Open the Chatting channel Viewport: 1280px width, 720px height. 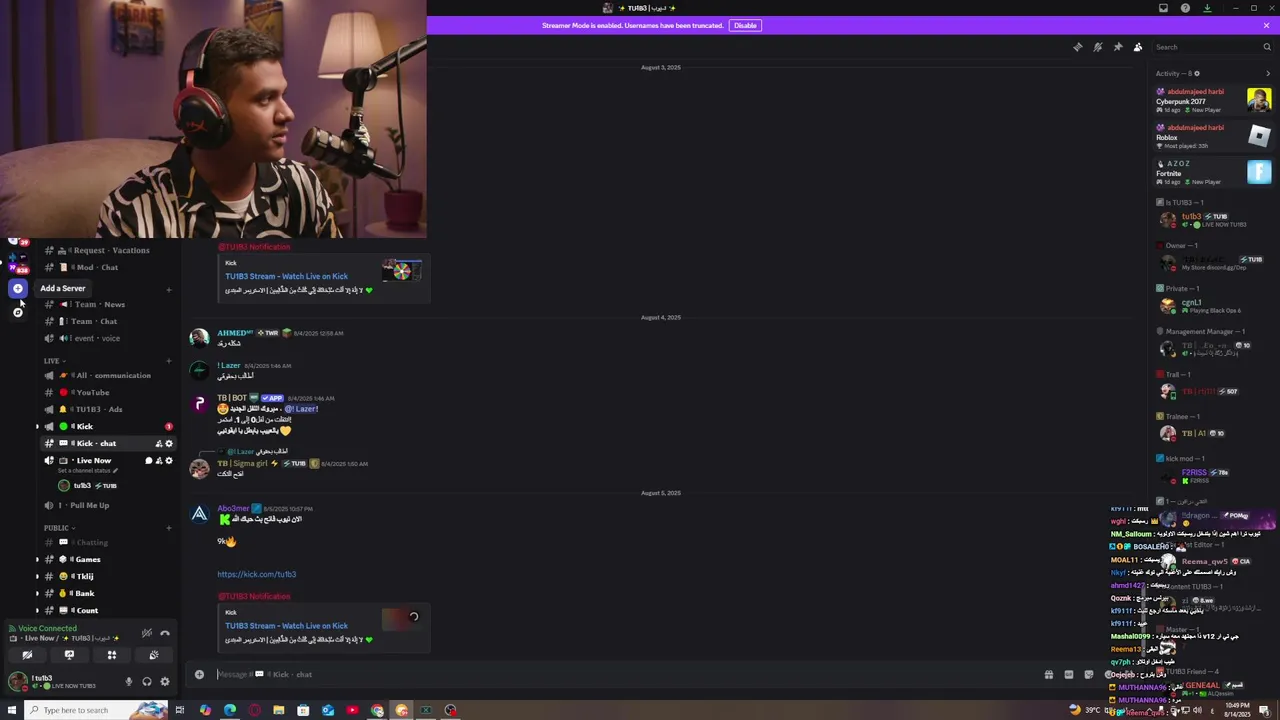tap(107, 542)
